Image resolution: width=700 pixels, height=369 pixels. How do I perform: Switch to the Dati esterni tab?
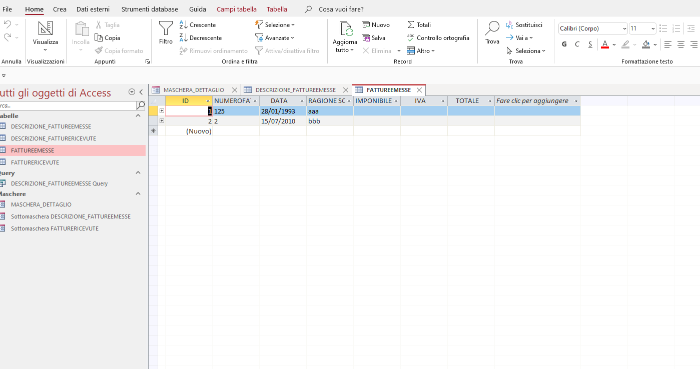tap(93, 9)
